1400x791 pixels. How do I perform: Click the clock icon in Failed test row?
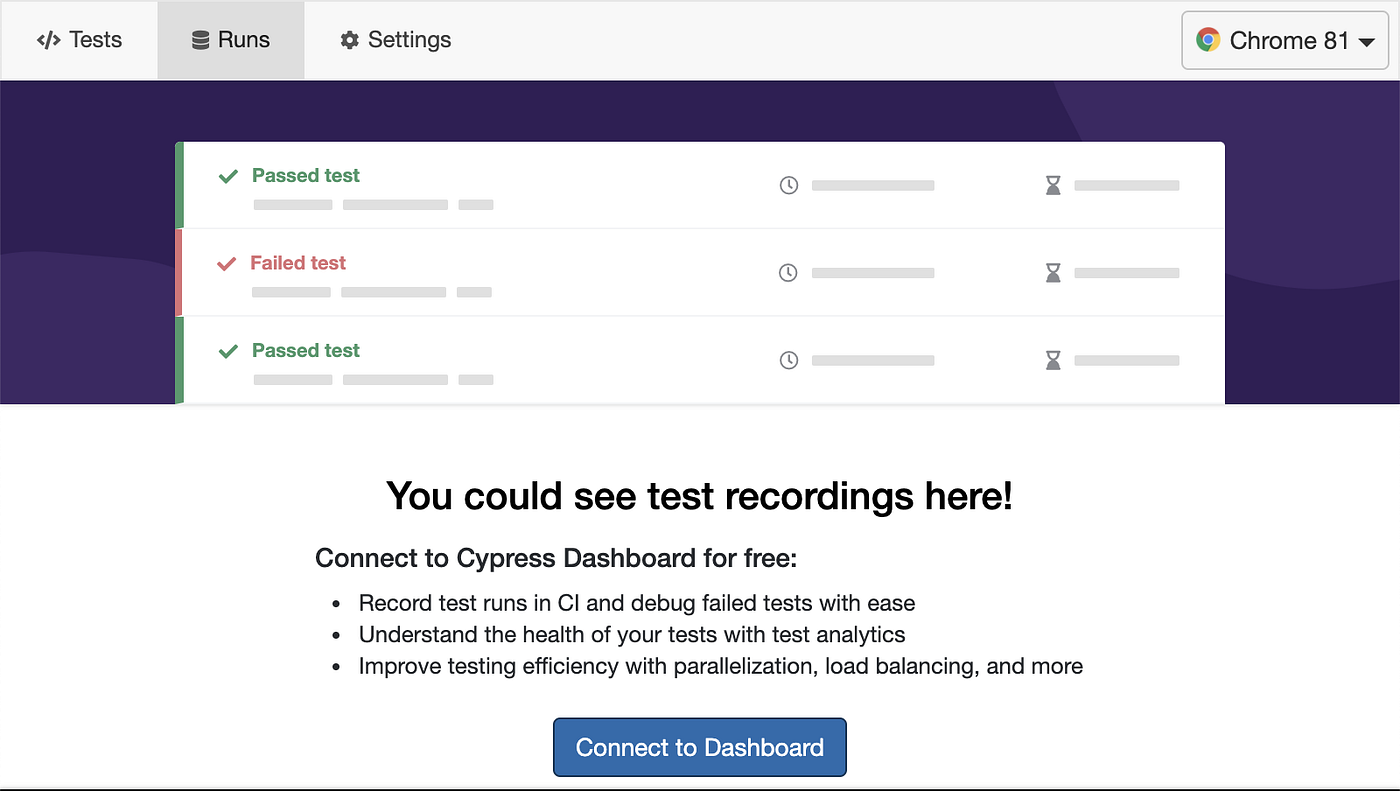click(788, 273)
